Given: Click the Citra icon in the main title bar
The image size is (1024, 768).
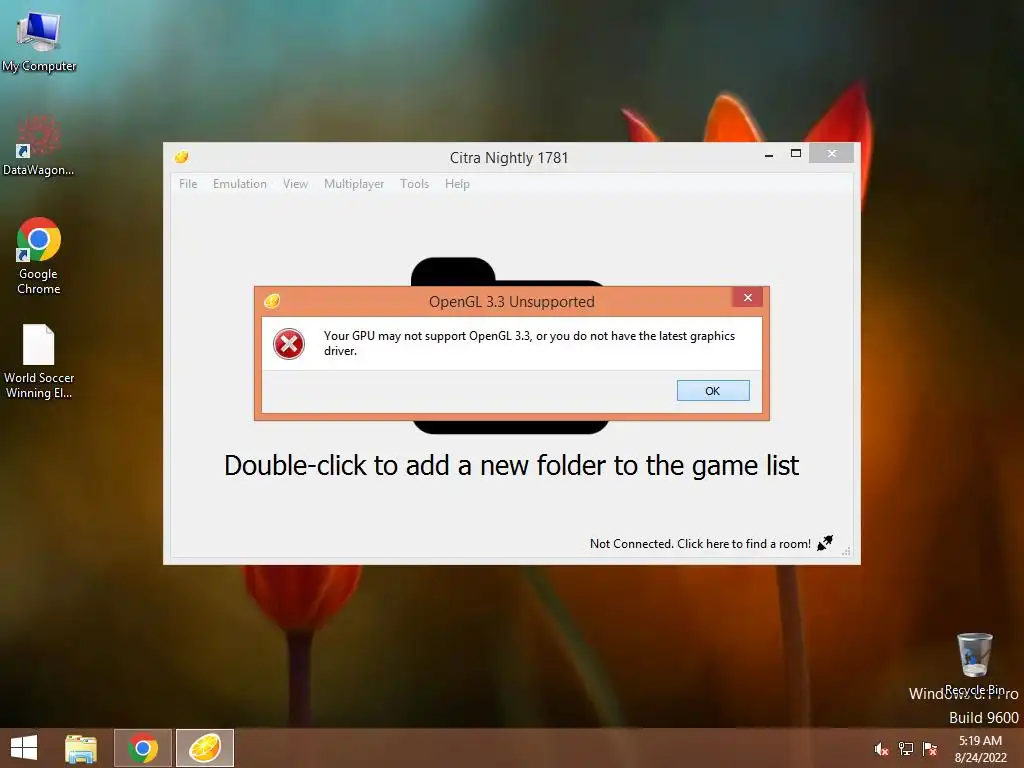Looking at the screenshot, I should (x=182, y=157).
